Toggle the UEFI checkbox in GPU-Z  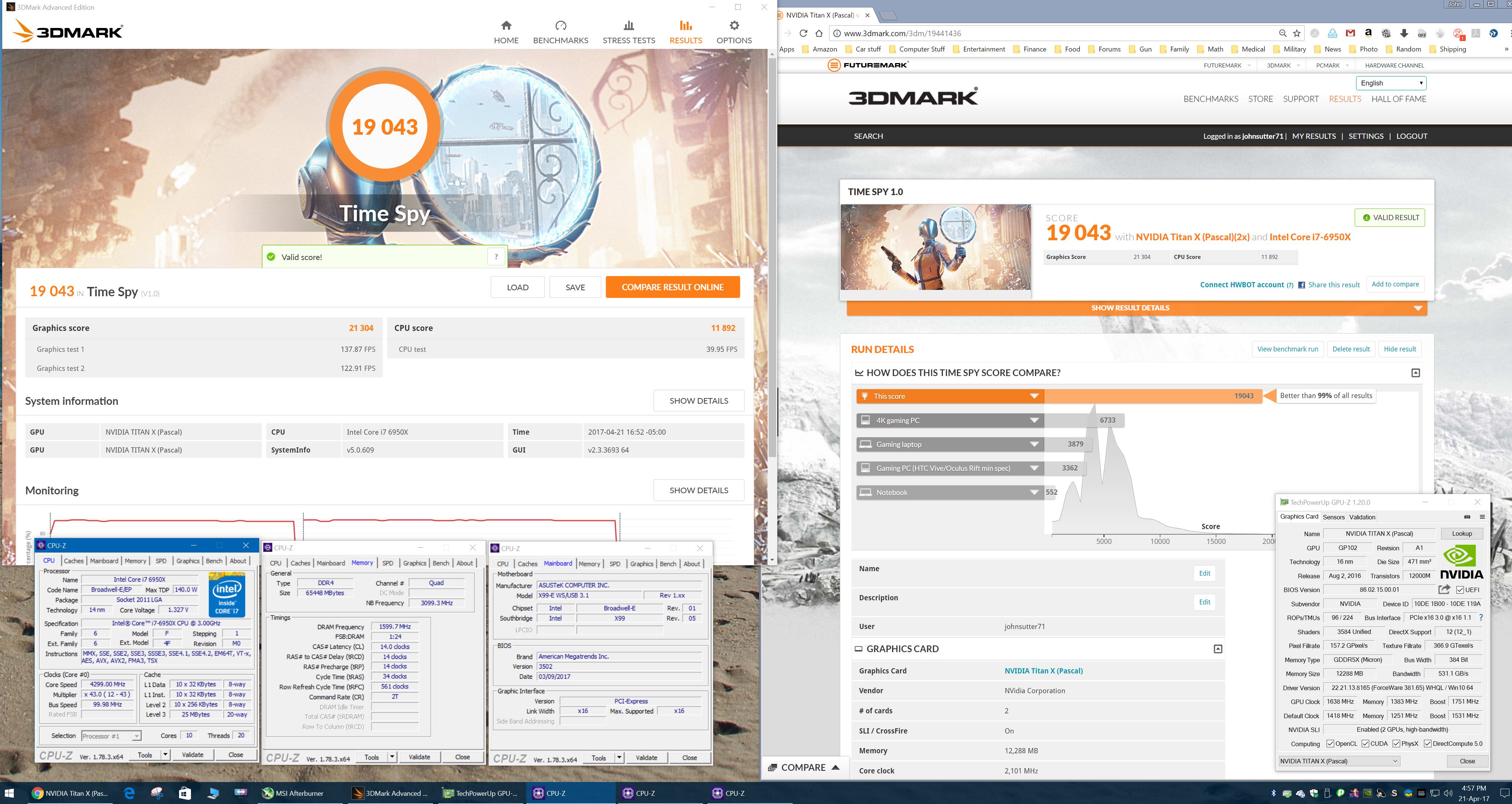tap(1461, 589)
